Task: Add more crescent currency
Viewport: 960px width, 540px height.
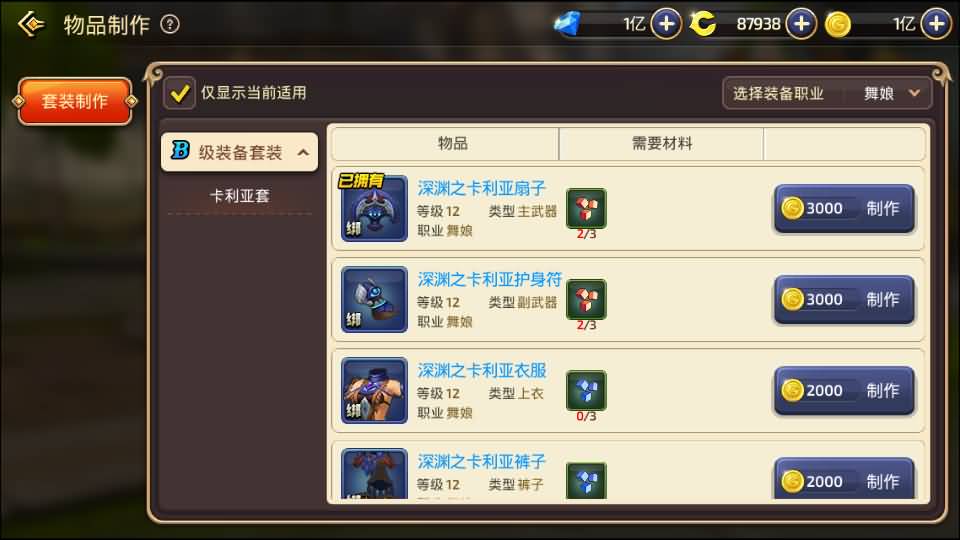Action: click(x=801, y=24)
